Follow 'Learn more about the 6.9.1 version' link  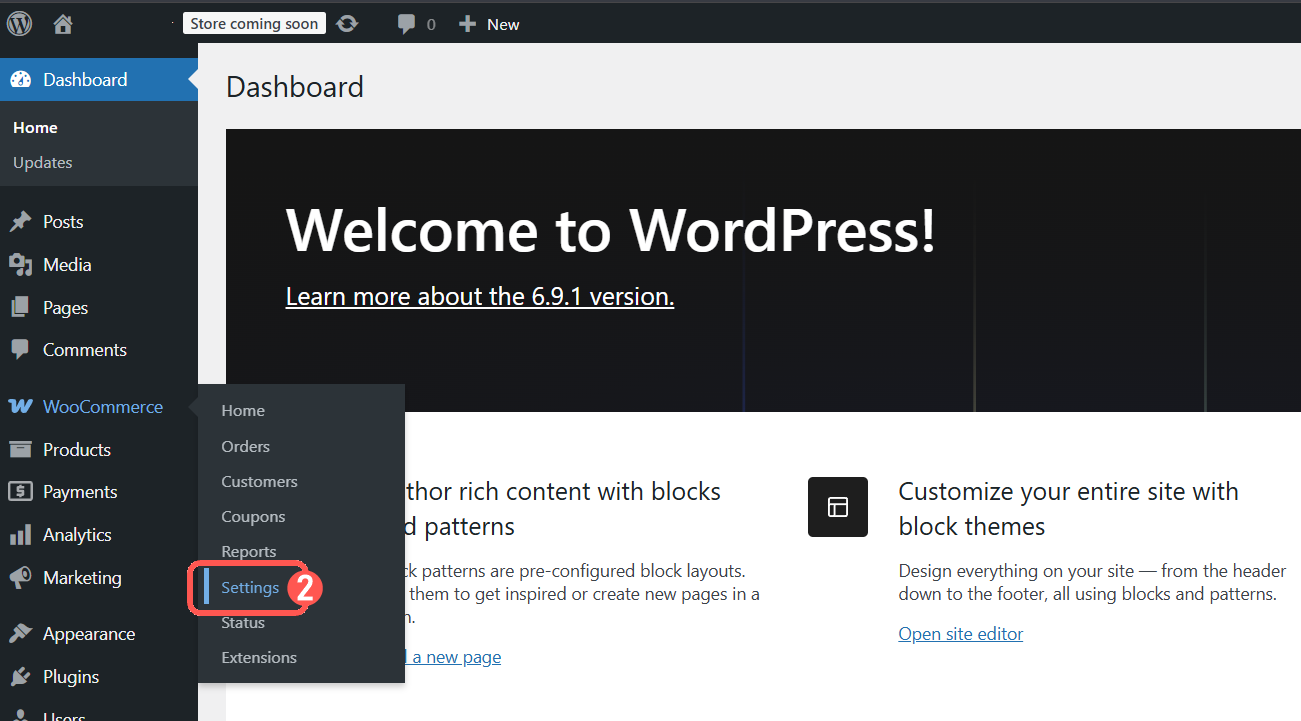[480, 297]
